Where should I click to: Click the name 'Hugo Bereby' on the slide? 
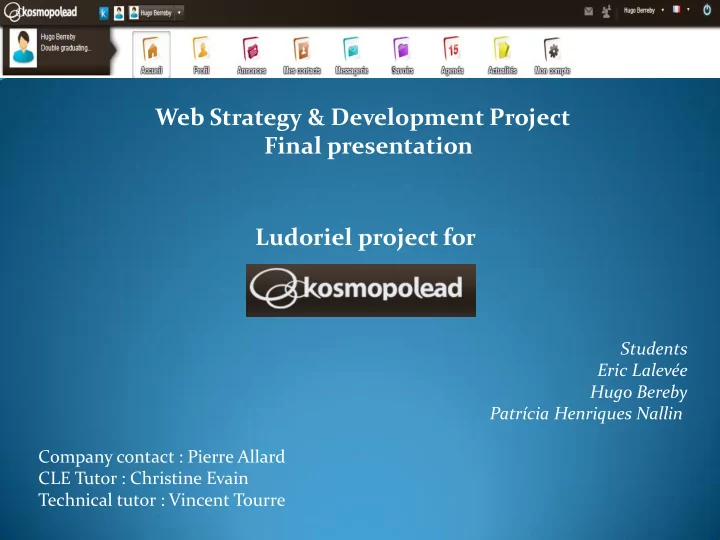point(639,392)
